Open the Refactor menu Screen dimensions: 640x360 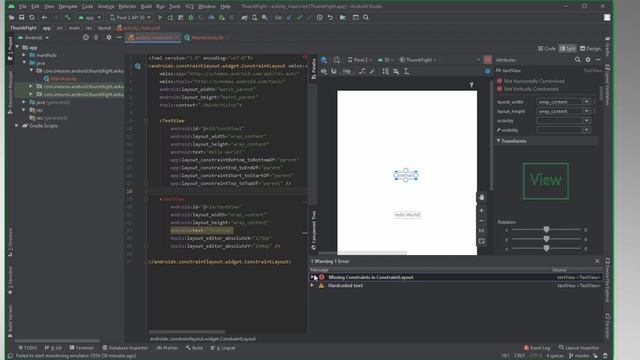pyautogui.click(x=127, y=7)
